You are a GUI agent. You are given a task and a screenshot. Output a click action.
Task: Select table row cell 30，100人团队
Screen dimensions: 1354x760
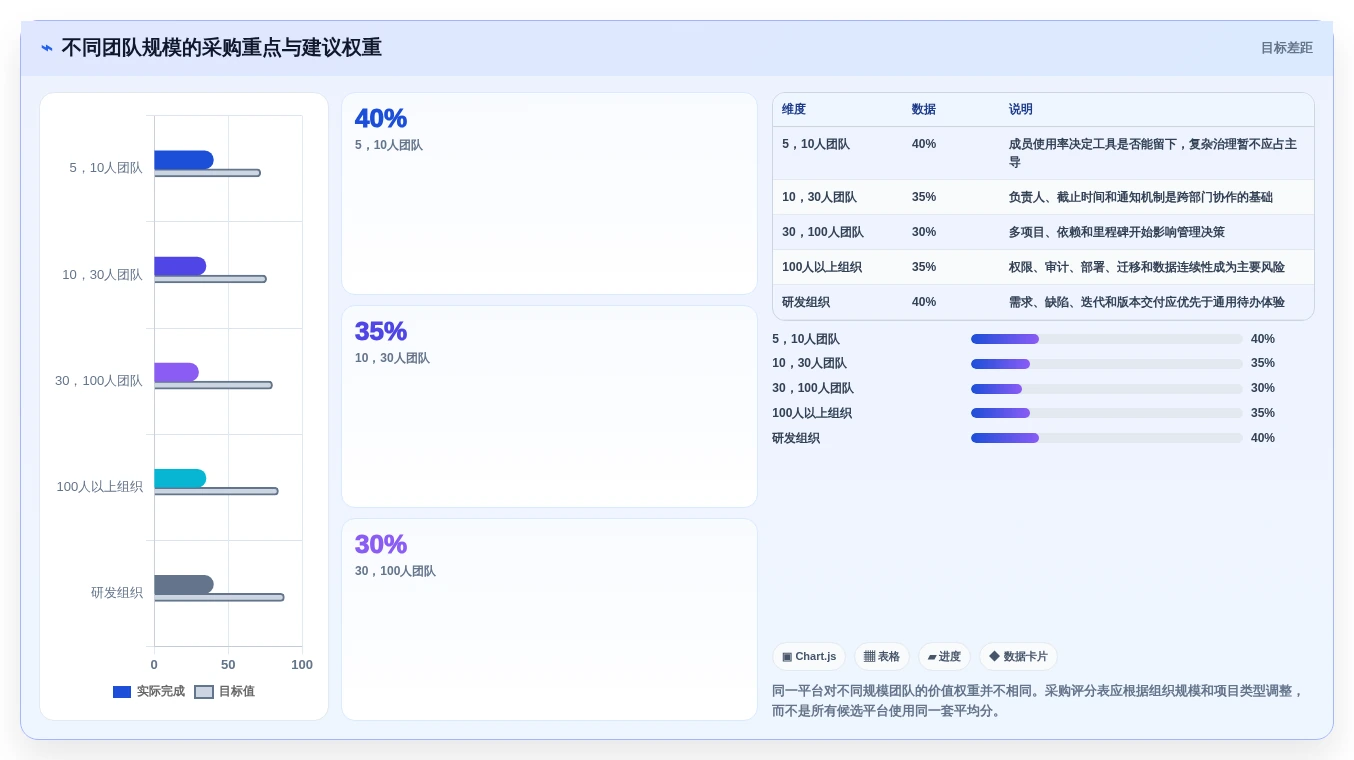(x=823, y=232)
